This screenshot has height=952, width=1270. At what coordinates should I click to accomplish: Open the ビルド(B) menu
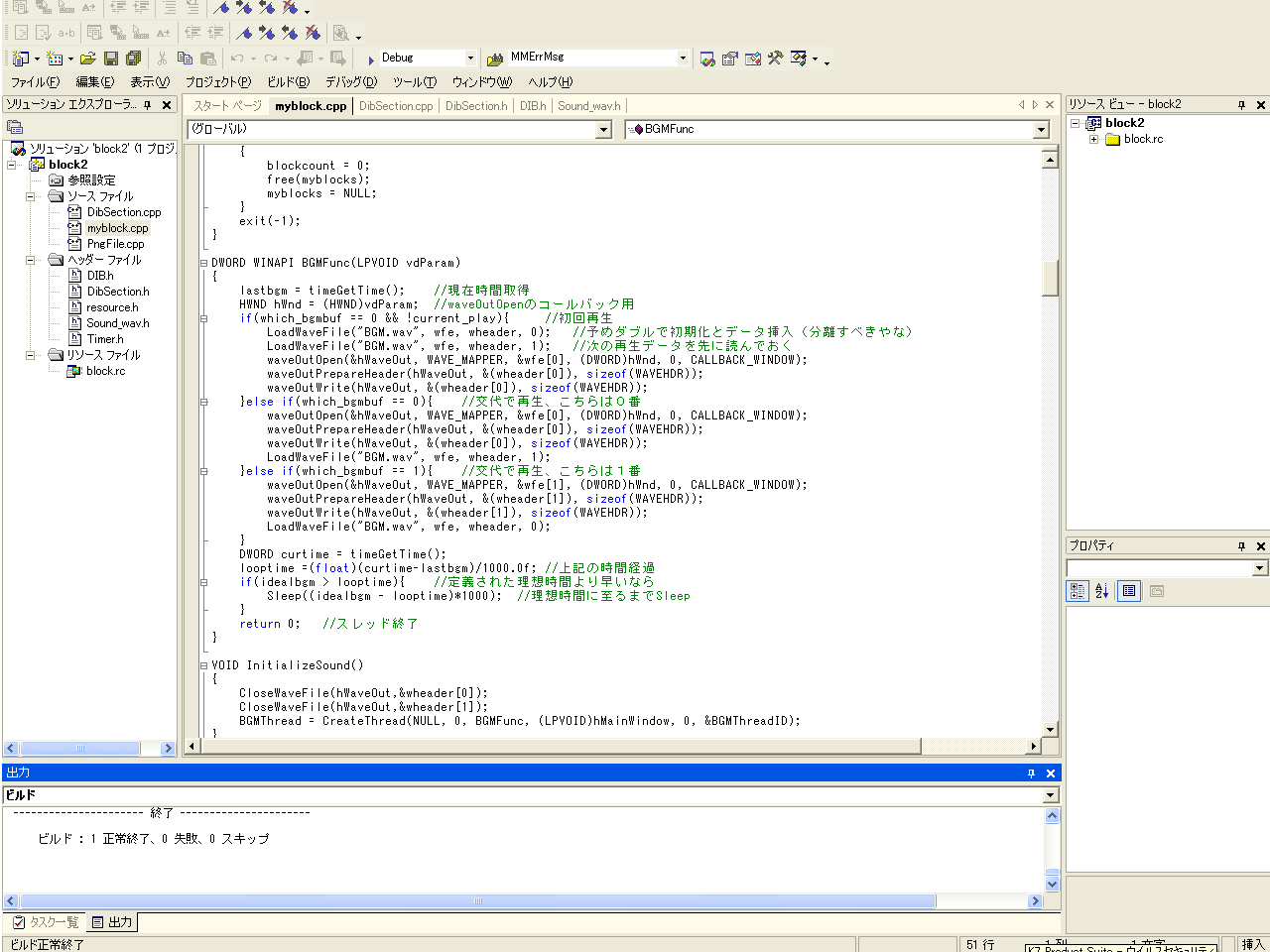click(289, 82)
